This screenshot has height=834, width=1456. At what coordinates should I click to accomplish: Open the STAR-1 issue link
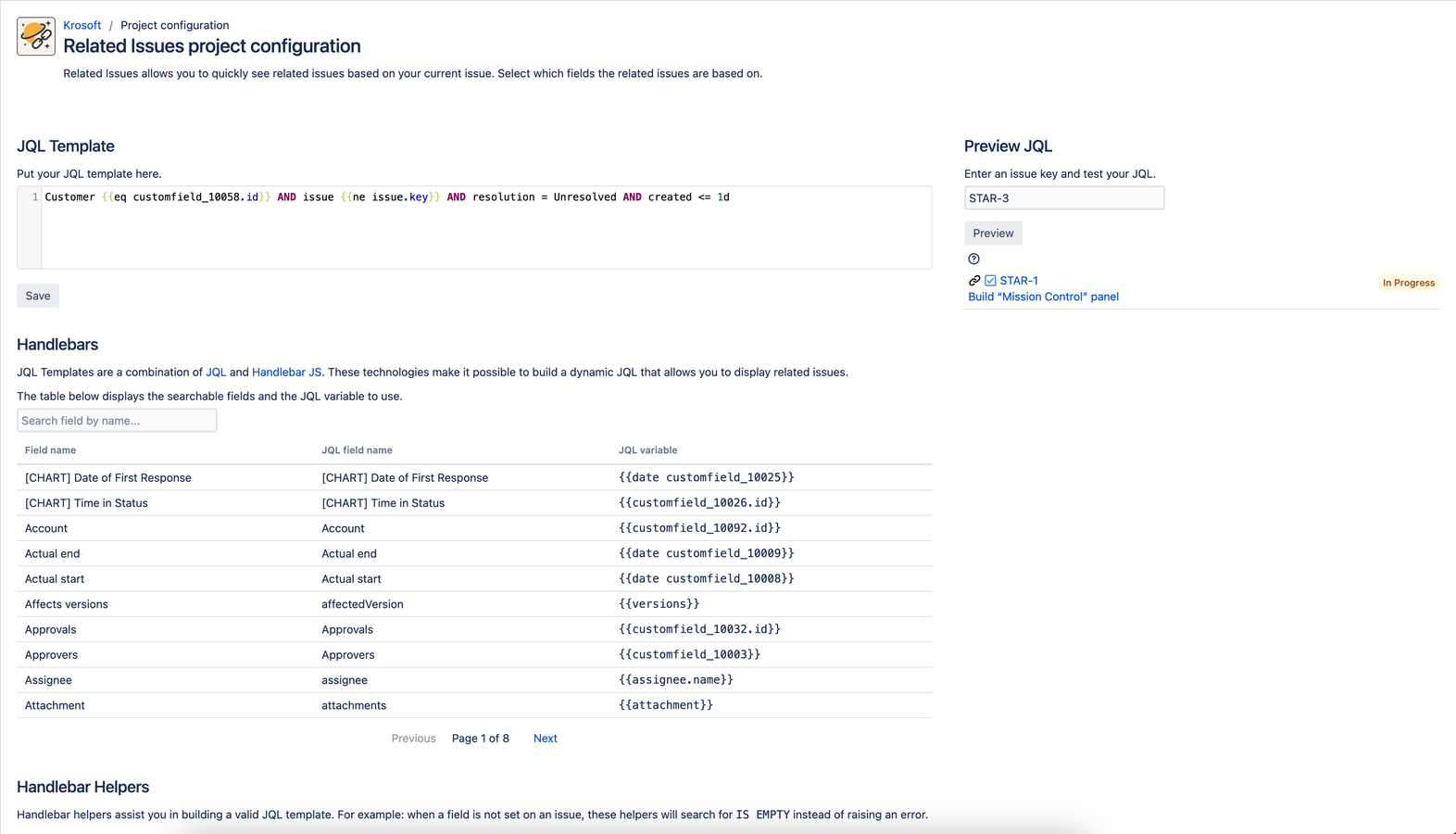[1019, 281]
